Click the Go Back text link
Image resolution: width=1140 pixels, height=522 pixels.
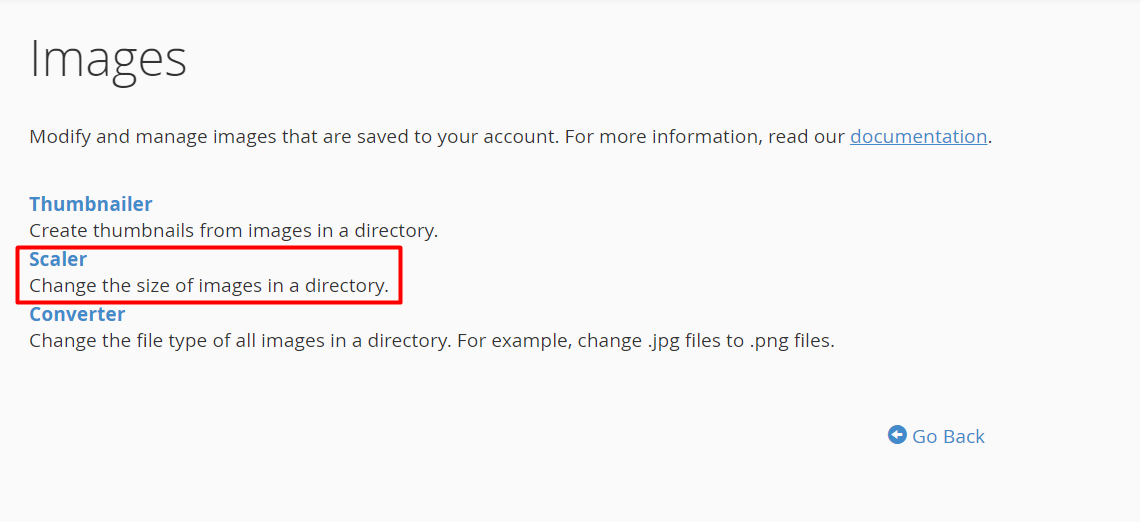pos(948,436)
